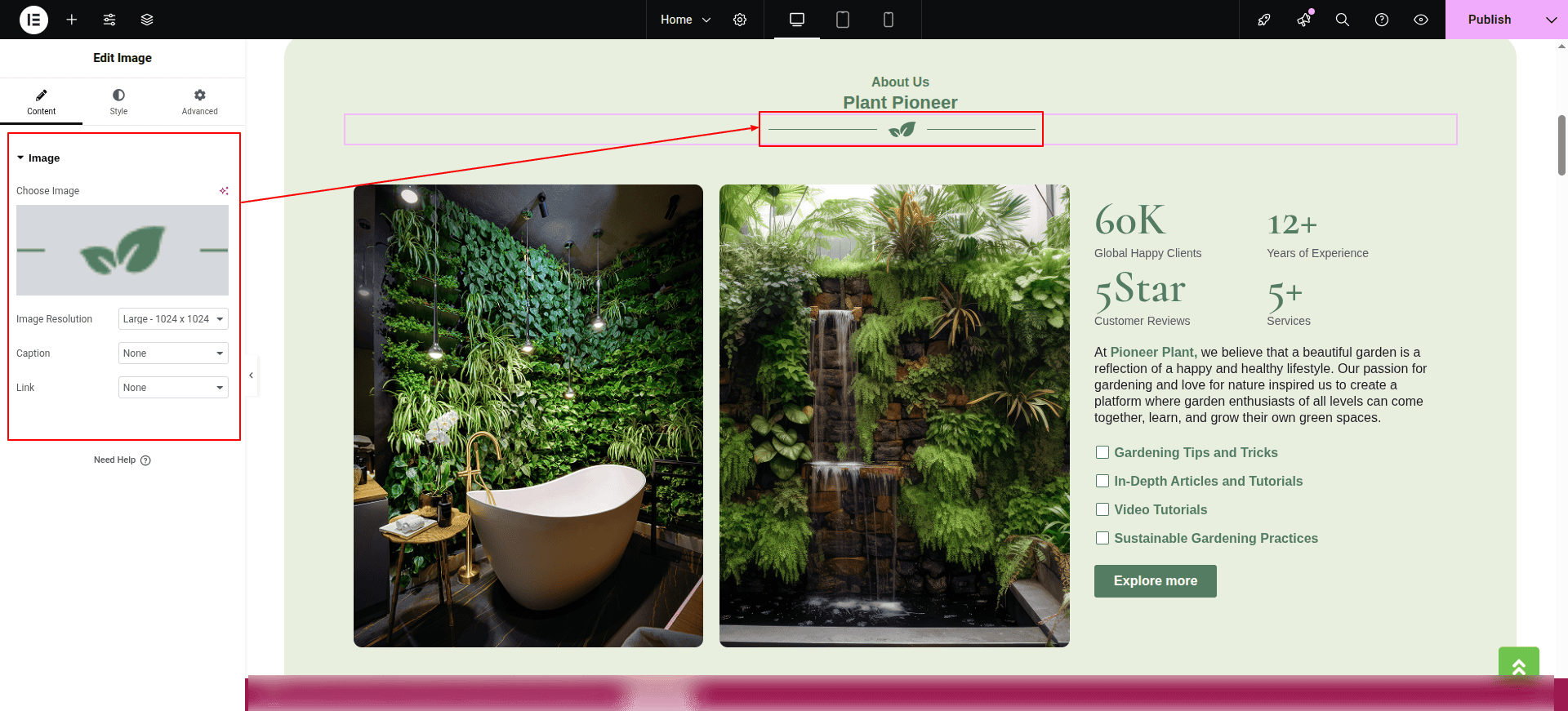
Task: Add a new element with plus icon
Action: [72, 20]
